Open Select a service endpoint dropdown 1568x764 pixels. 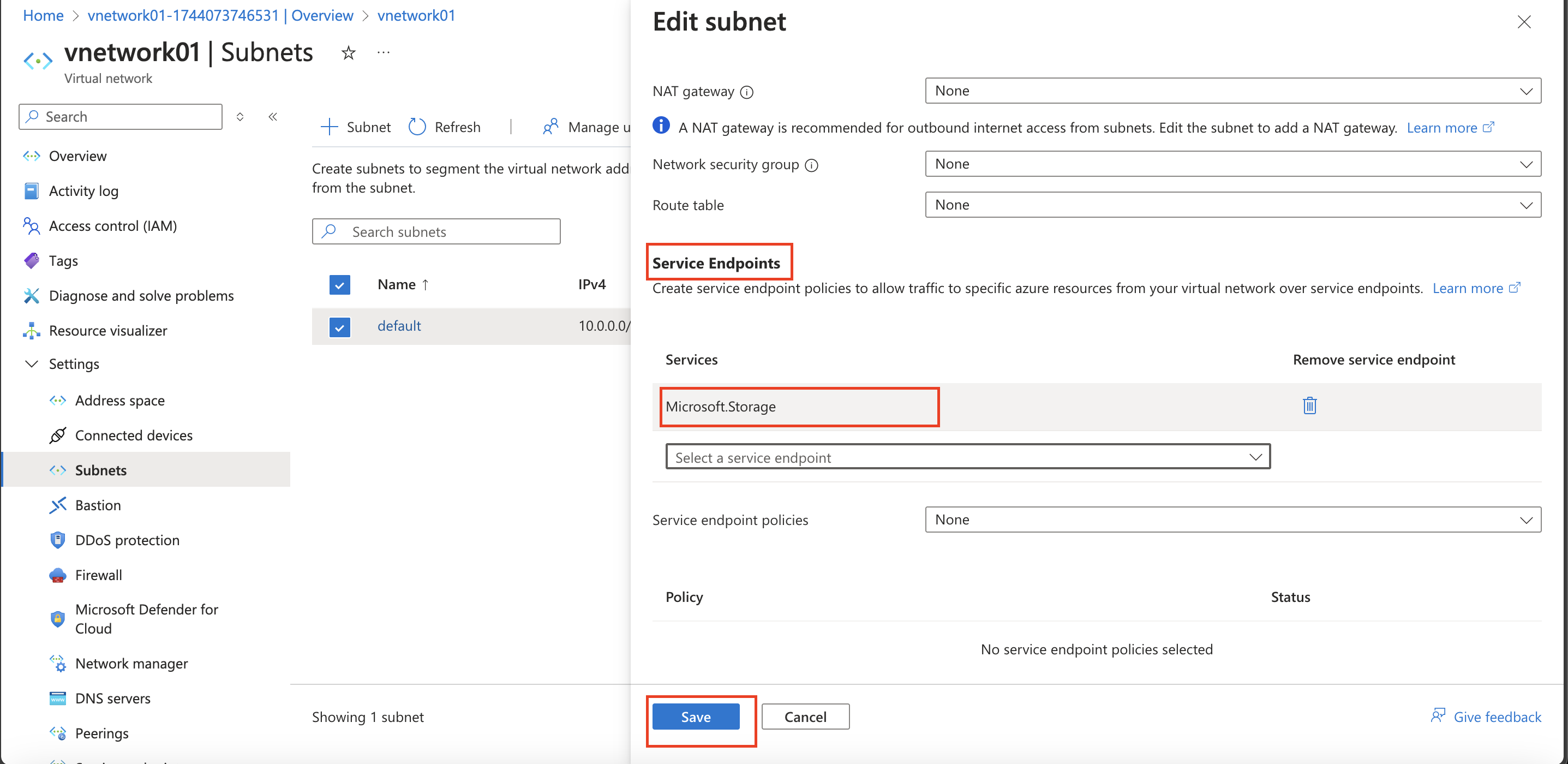point(968,457)
